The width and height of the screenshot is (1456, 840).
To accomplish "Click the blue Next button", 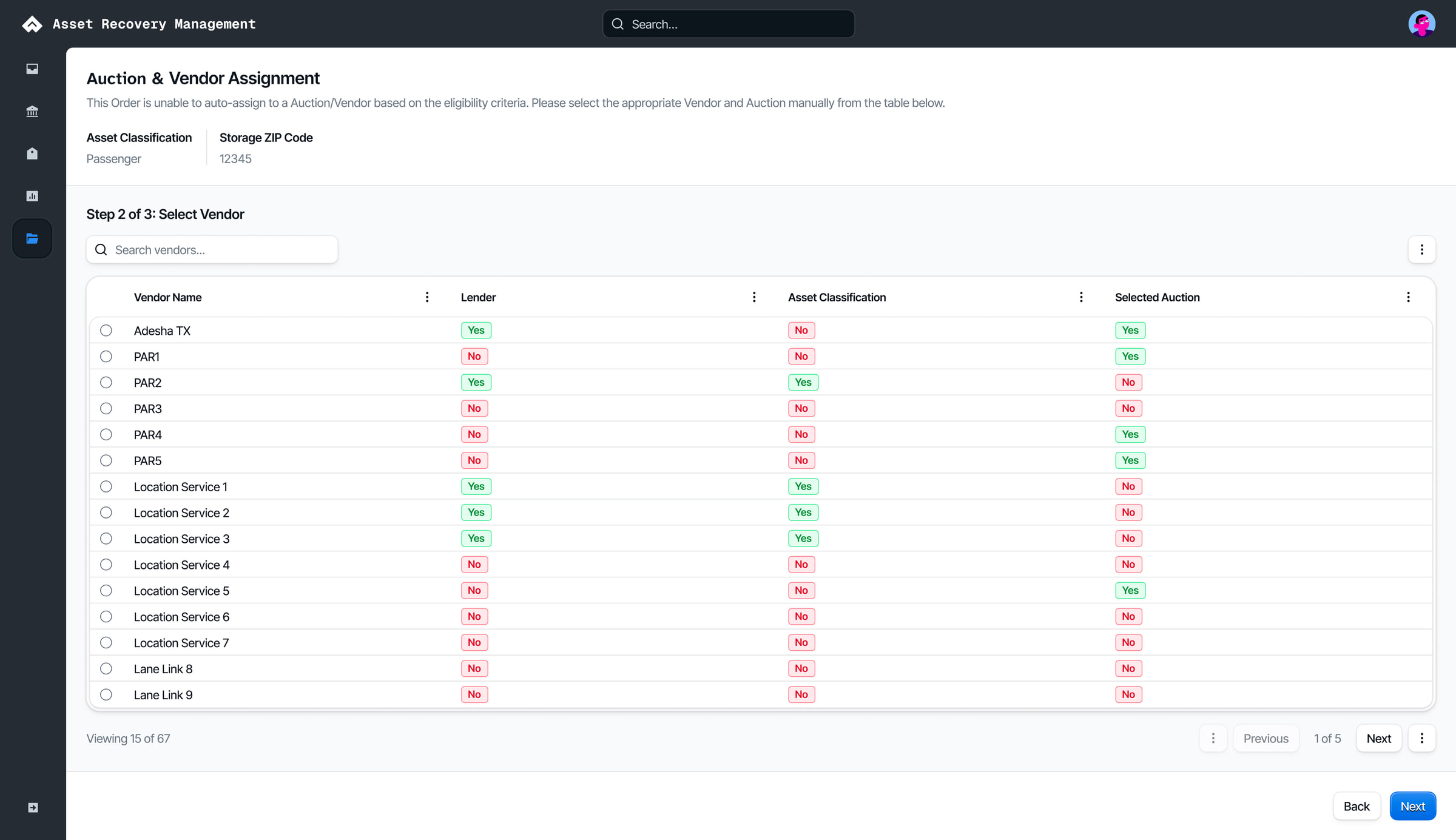I will (1412, 806).
